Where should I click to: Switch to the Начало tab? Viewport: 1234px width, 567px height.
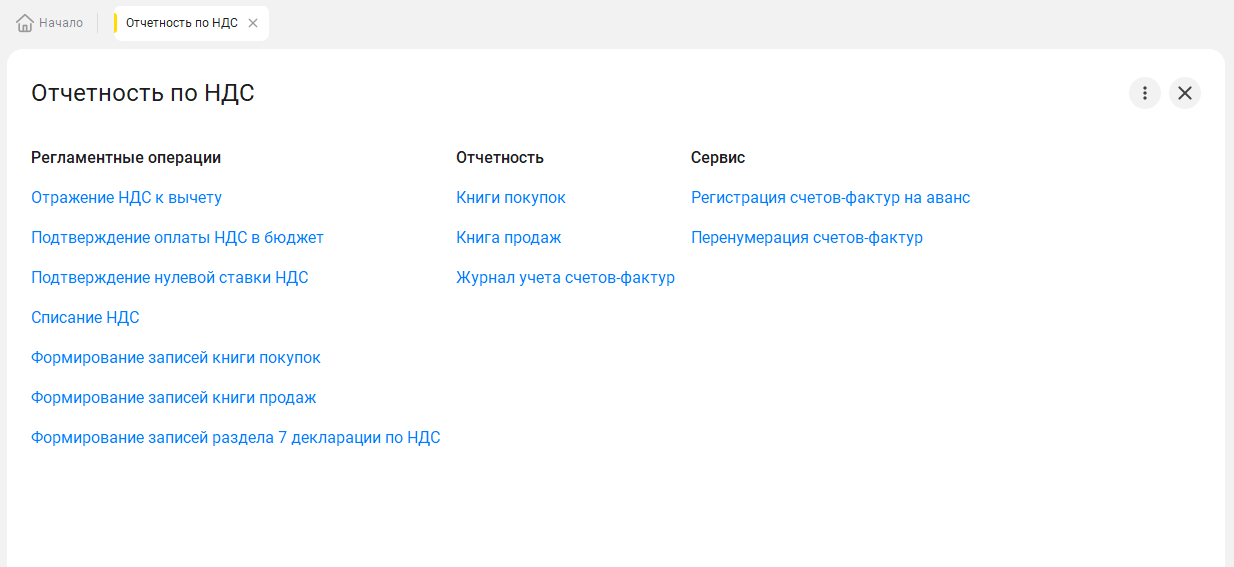(x=61, y=23)
